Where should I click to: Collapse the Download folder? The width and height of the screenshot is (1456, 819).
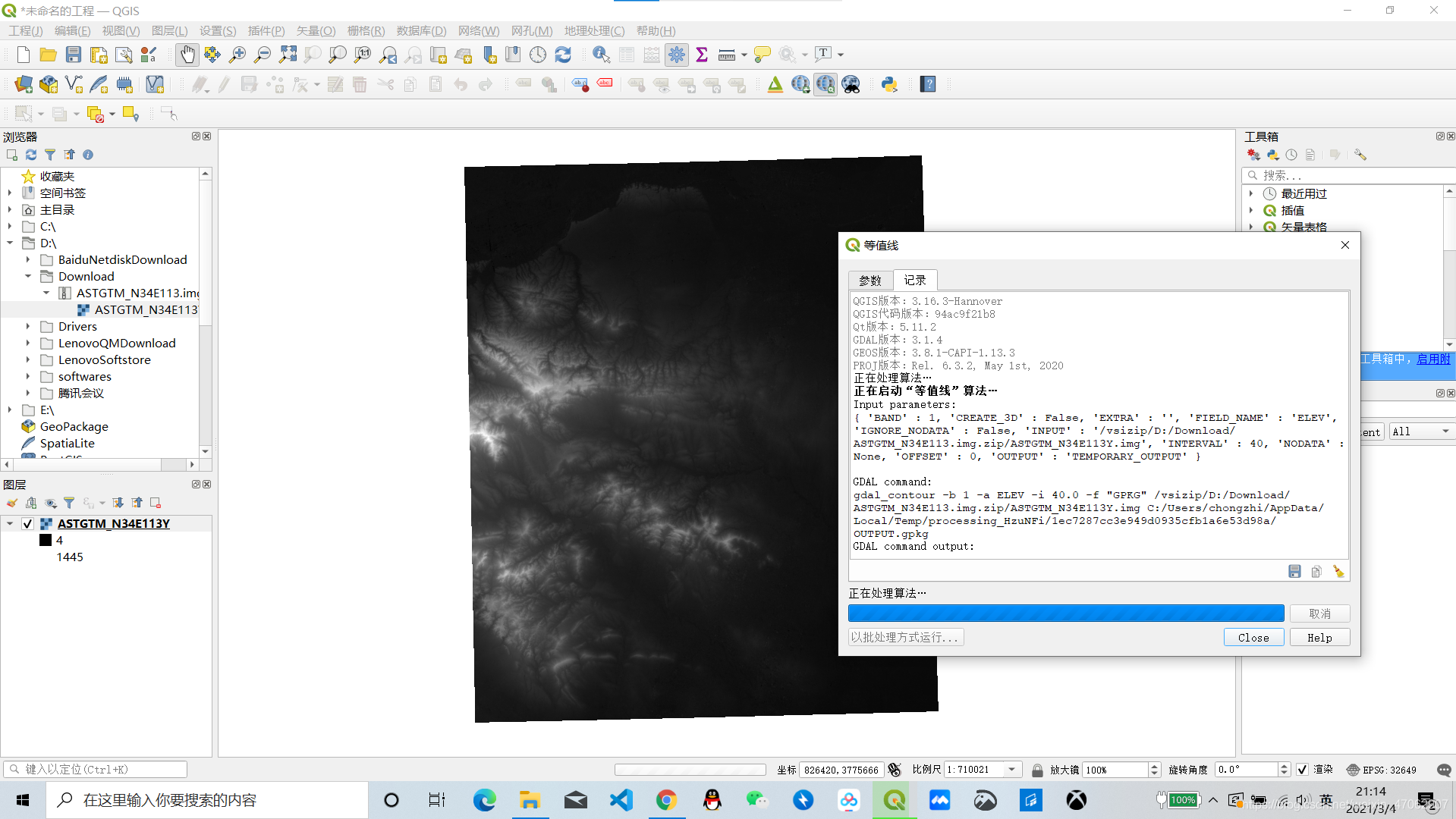(x=28, y=277)
